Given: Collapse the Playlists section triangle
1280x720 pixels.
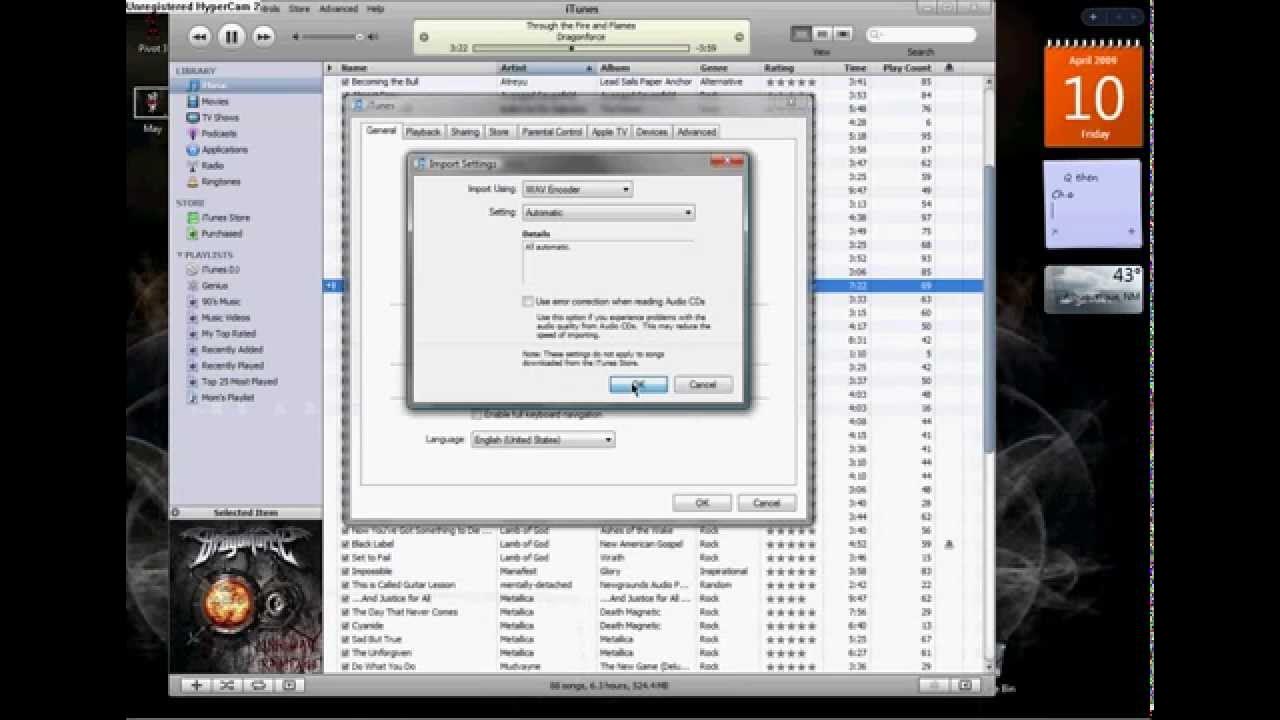Looking at the screenshot, I should 180,255.
